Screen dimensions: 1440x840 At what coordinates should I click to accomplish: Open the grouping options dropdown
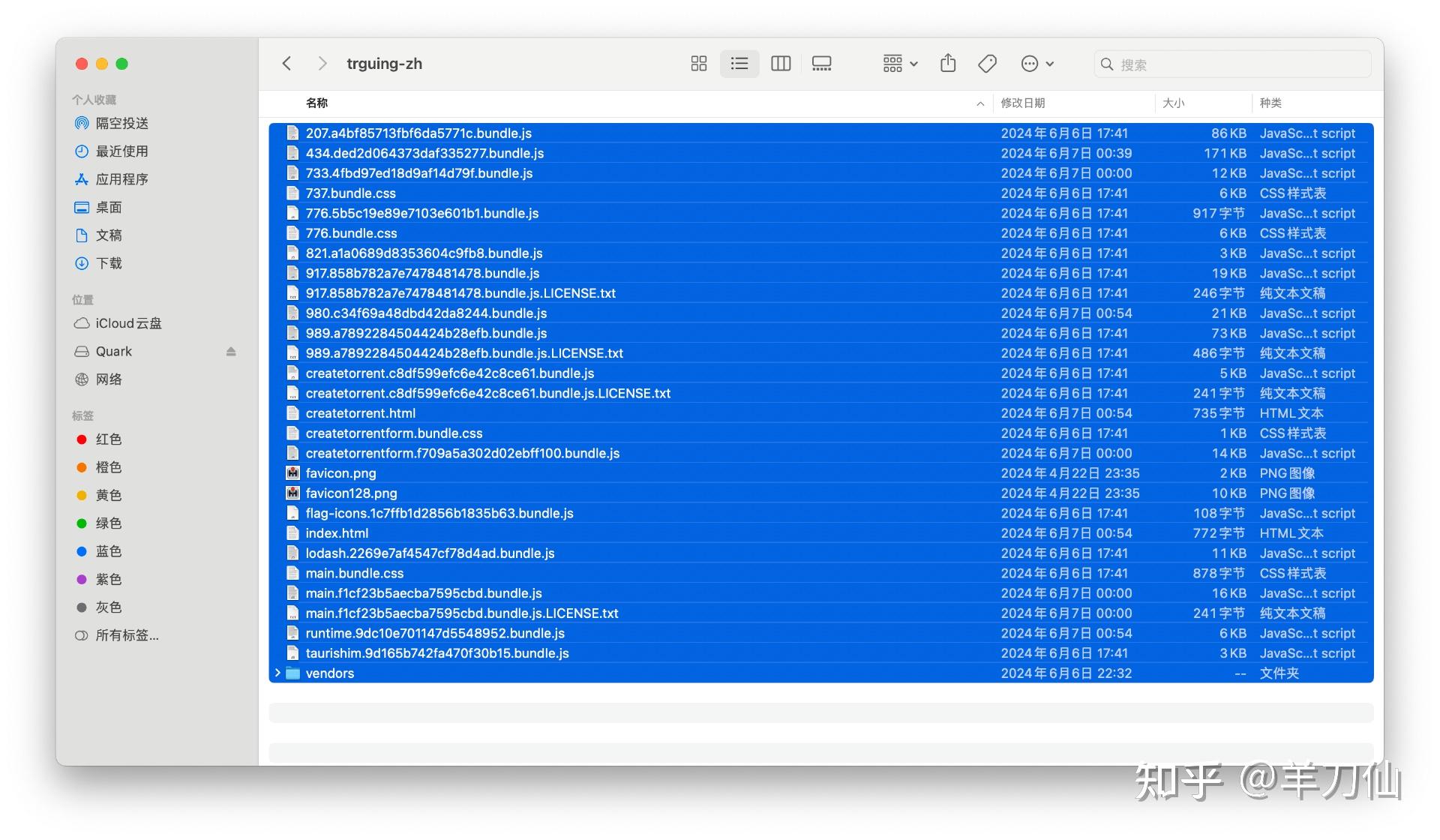point(898,64)
